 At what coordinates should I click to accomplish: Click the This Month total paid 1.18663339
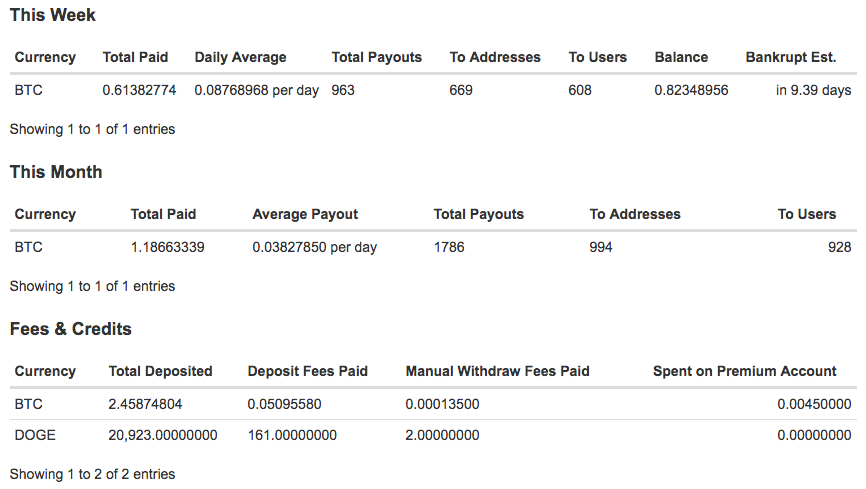pyautogui.click(x=167, y=247)
